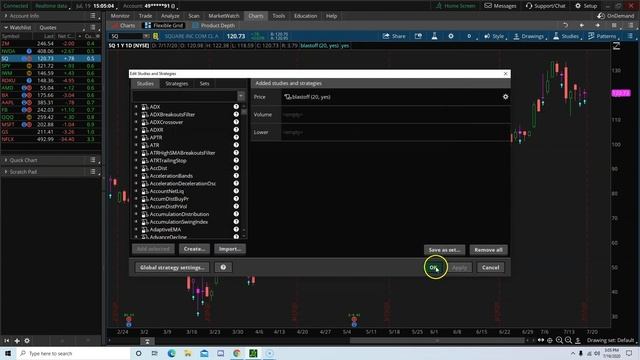Open study search filter dropdown arrow
Image resolution: width=640 pixels, height=360 pixels.
(x=241, y=96)
